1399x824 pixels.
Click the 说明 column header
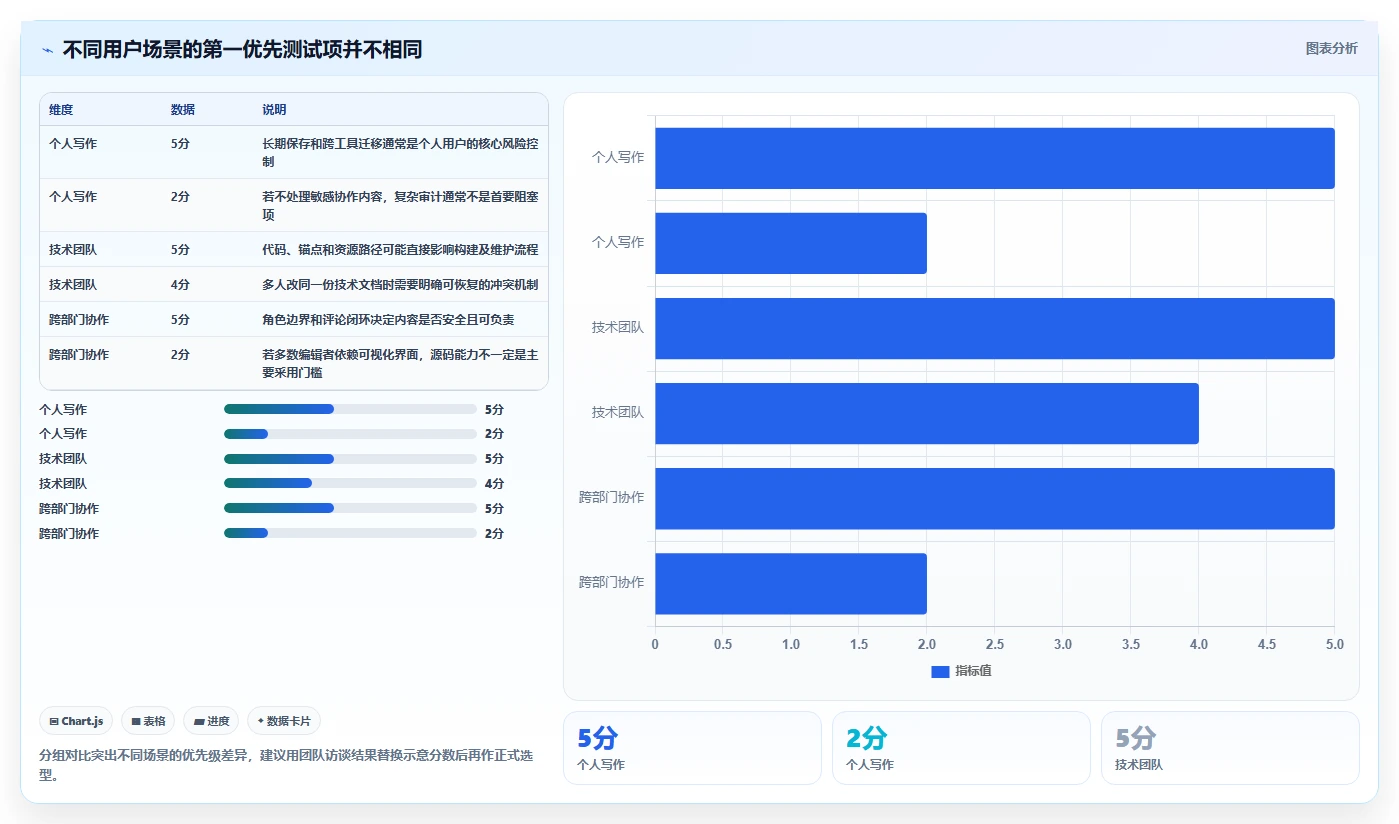[274, 110]
